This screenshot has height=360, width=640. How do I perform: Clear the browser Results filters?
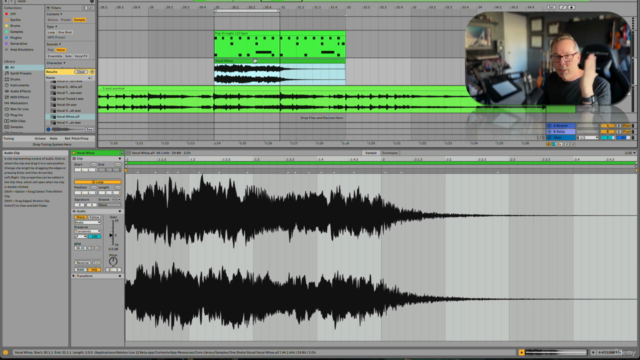80,72
